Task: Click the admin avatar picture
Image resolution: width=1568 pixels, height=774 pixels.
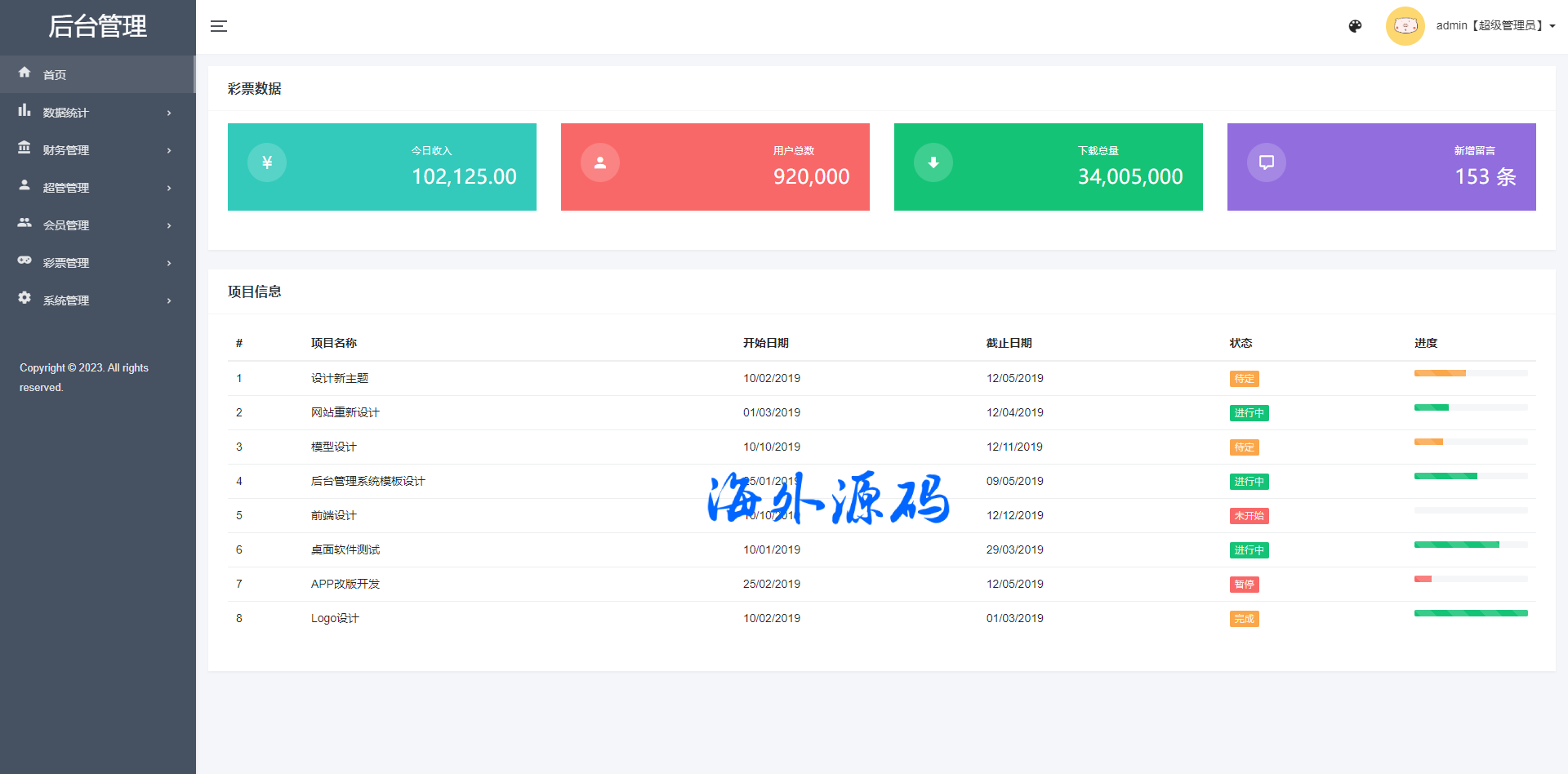Action: point(1405,26)
